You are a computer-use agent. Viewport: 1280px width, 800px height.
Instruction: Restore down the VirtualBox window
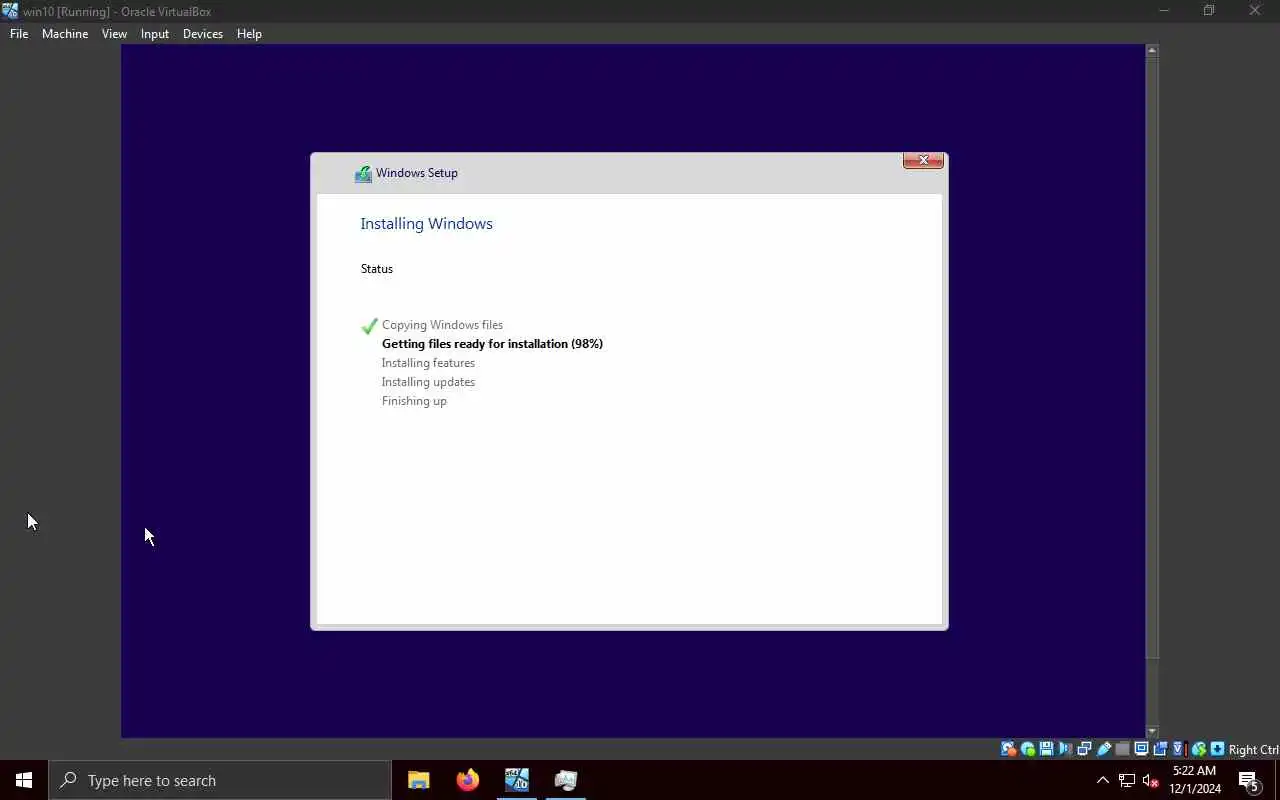[x=1209, y=11]
